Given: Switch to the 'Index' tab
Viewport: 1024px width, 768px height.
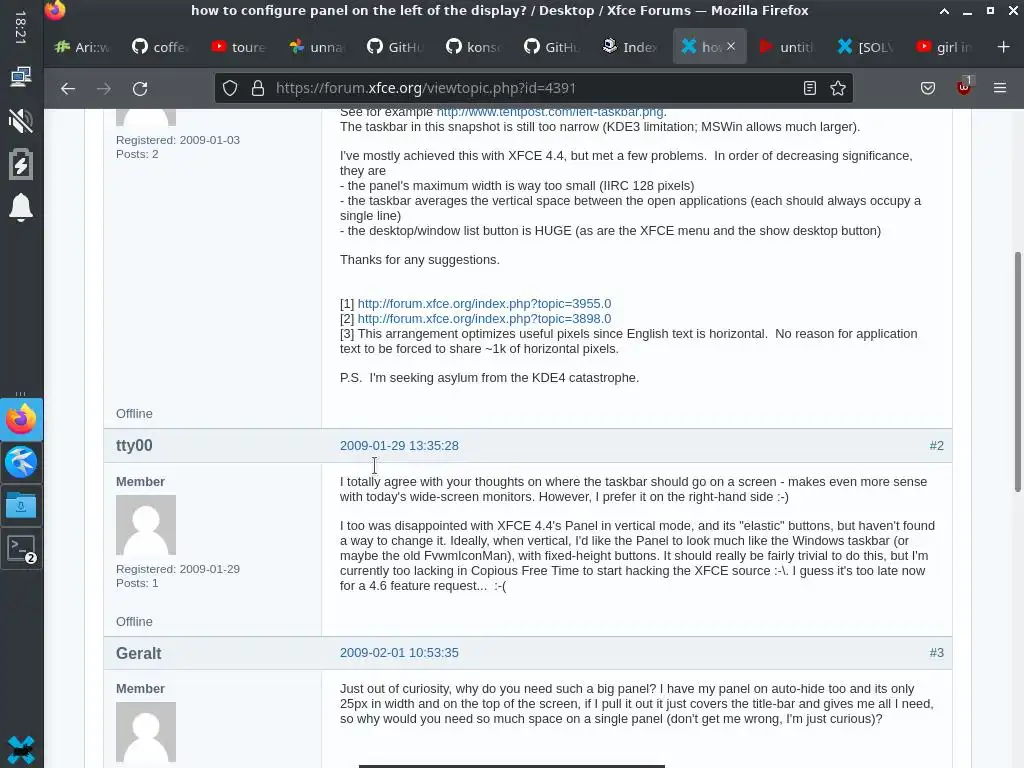Looking at the screenshot, I should click(x=631, y=46).
